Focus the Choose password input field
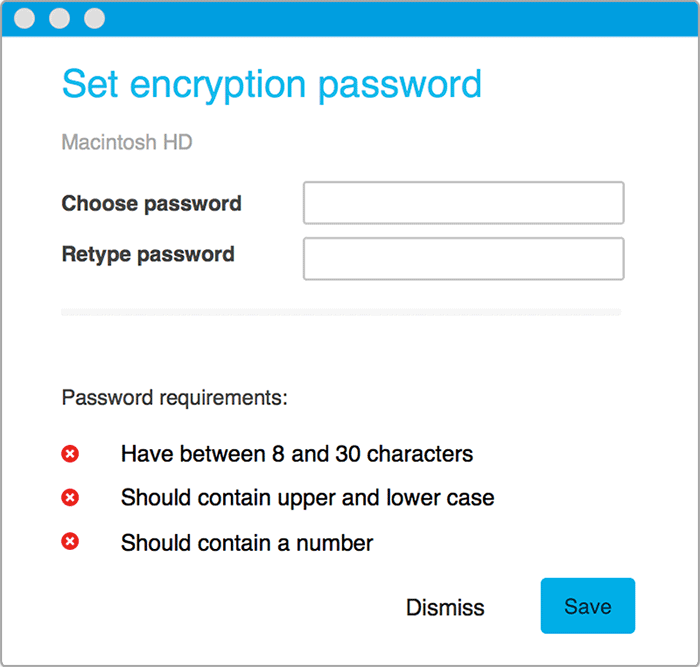This screenshot has height=667, width=700. [463, 203]
